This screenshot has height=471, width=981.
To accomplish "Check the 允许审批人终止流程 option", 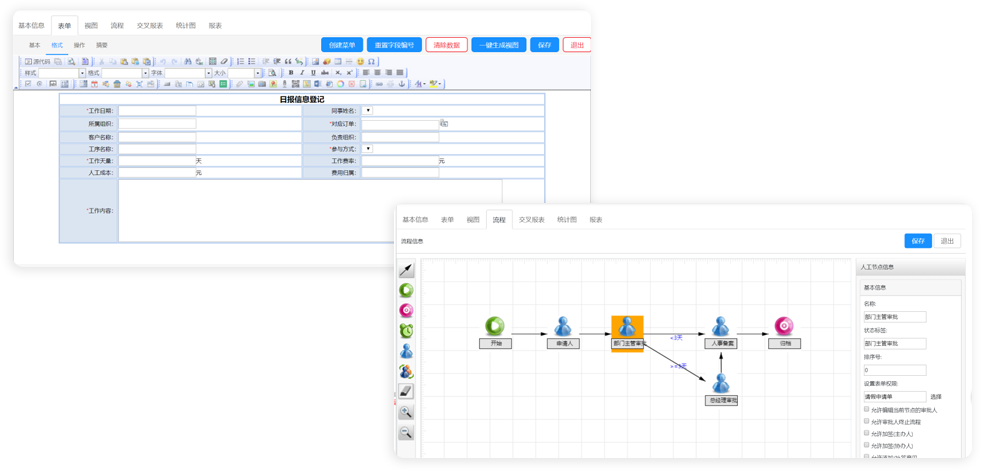I will [x=866, y=422].
